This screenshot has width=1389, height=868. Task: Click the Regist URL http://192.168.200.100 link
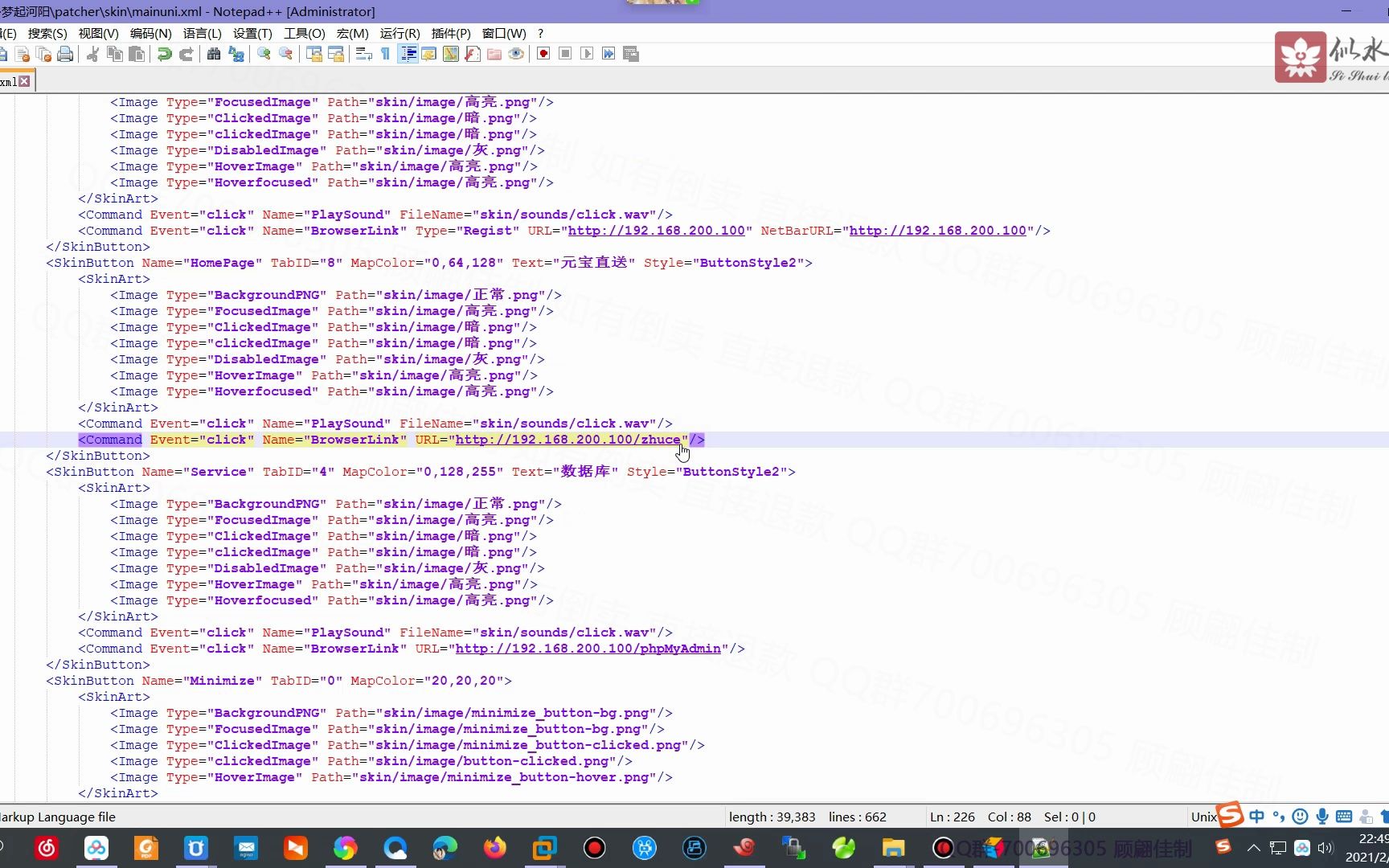[x=657, y=231]
